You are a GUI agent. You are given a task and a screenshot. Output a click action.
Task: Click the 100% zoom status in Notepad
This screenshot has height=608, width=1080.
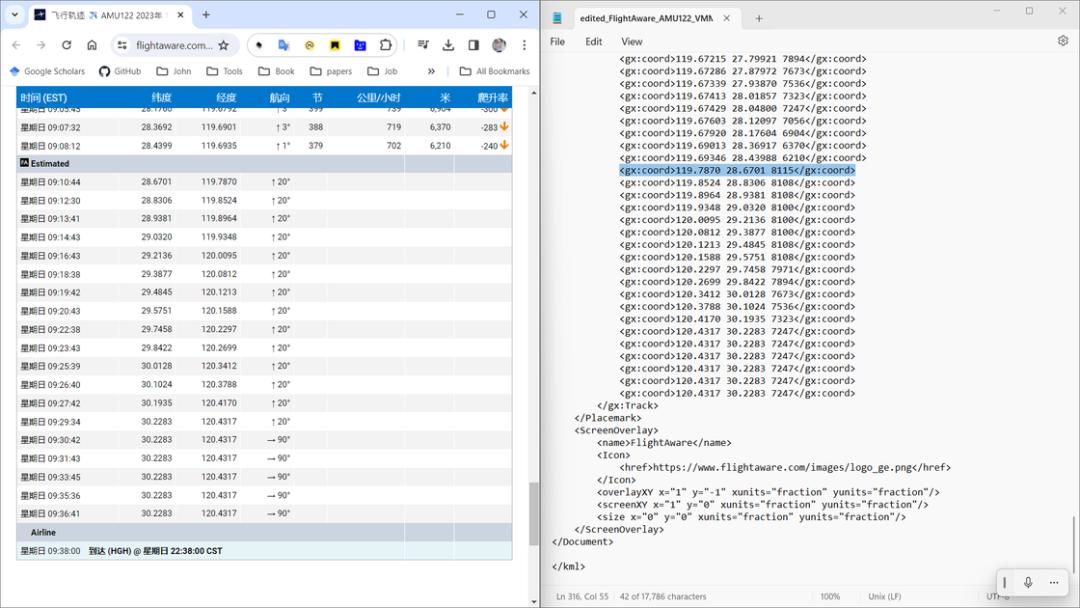[x=830, y=596]
